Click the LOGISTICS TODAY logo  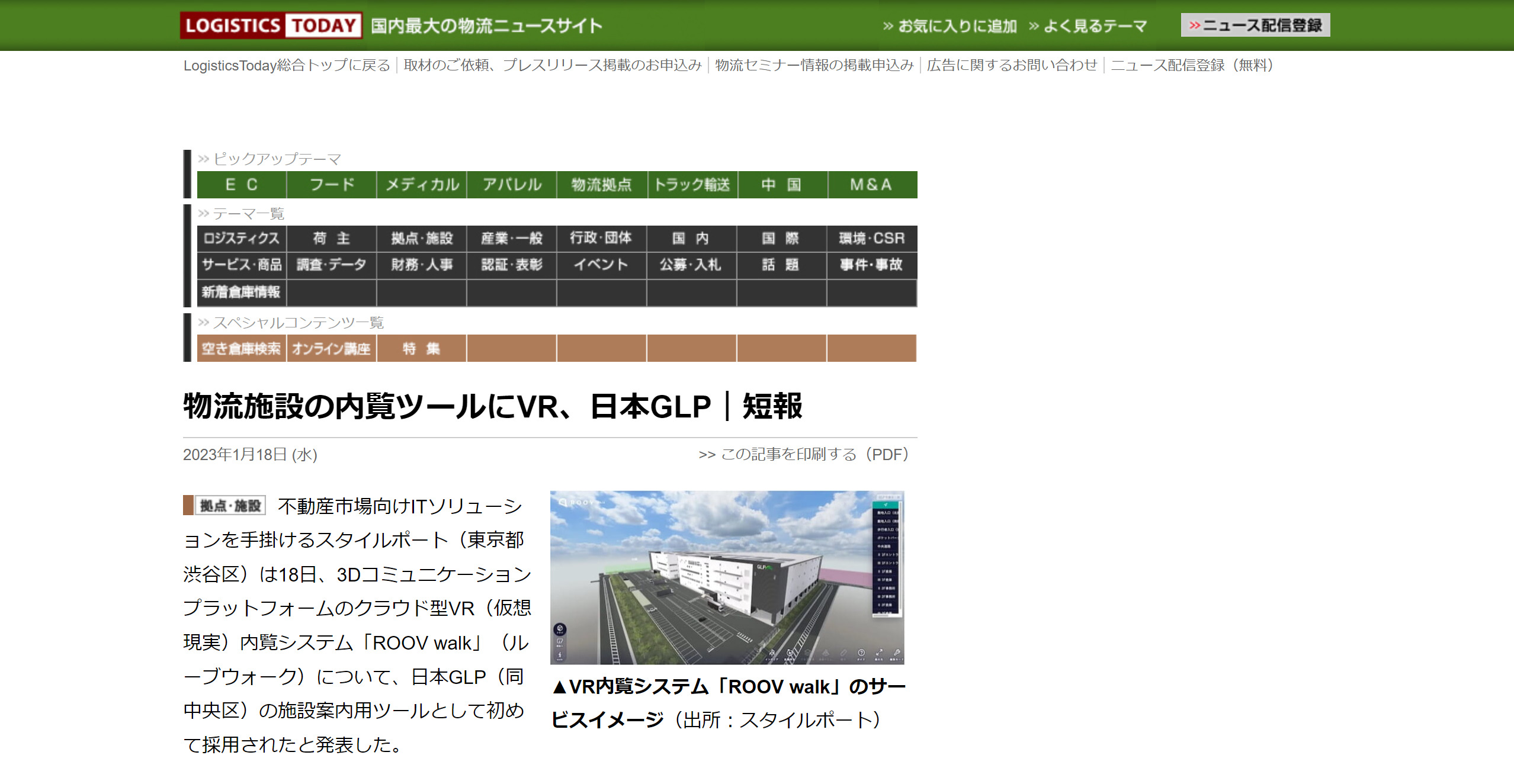(271, 25)
